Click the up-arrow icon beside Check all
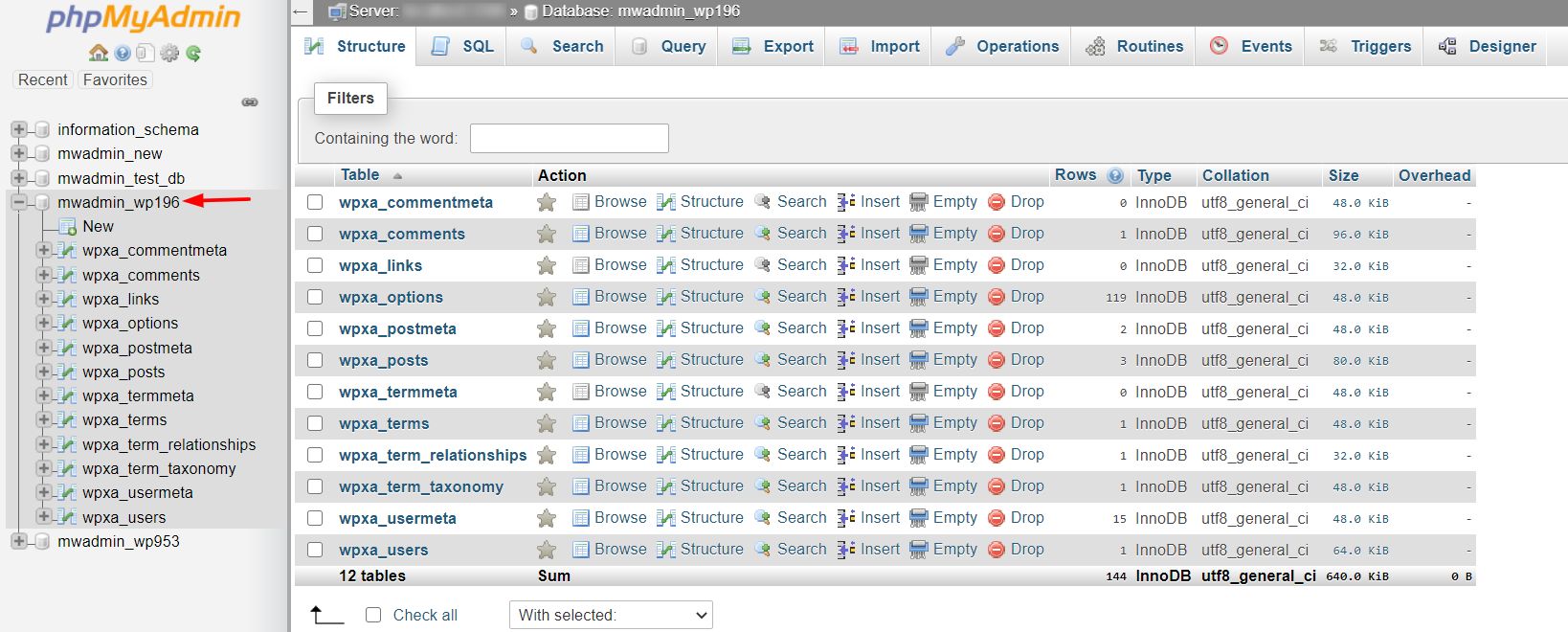 coord(326,615)
